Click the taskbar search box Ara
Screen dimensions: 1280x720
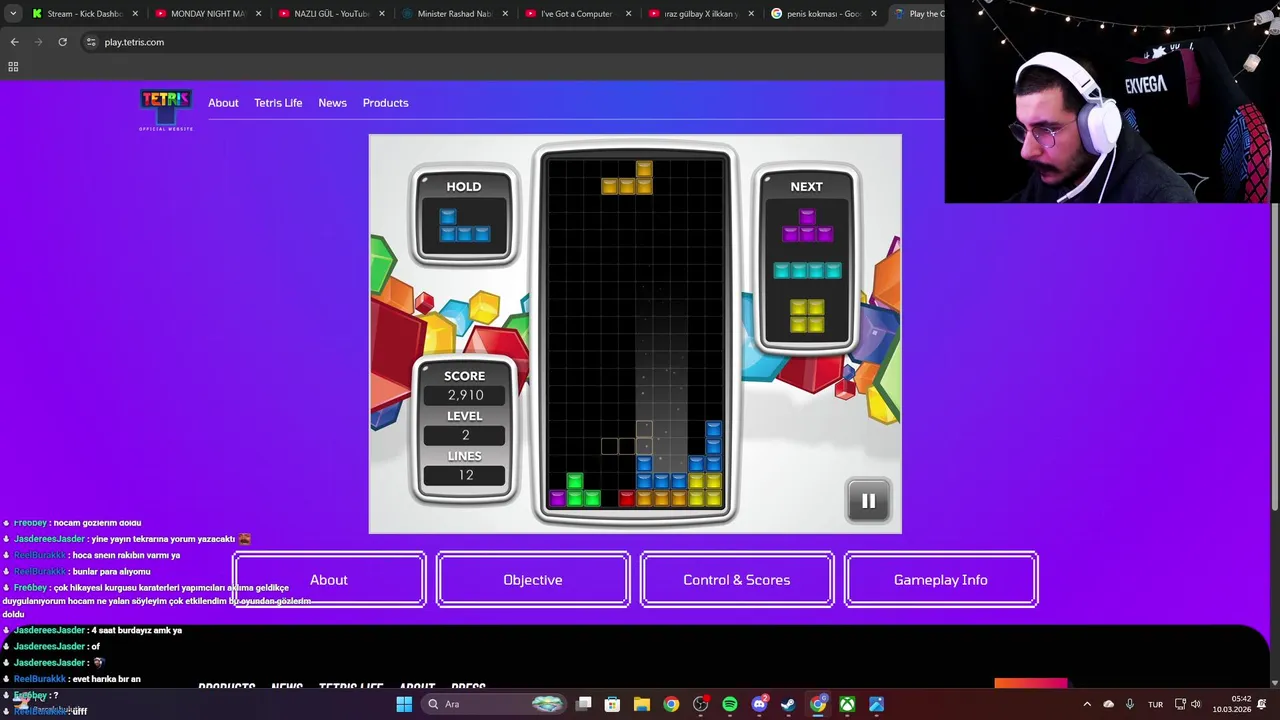[x=494, y=704]
